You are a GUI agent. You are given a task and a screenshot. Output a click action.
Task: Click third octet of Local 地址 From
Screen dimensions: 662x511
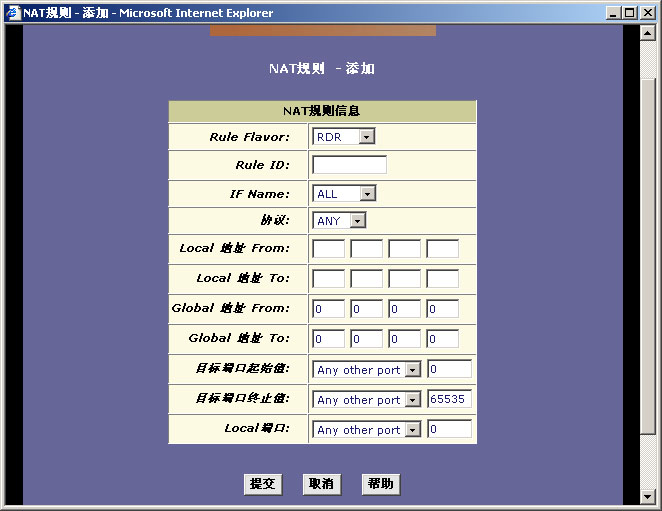pos(404,248)
